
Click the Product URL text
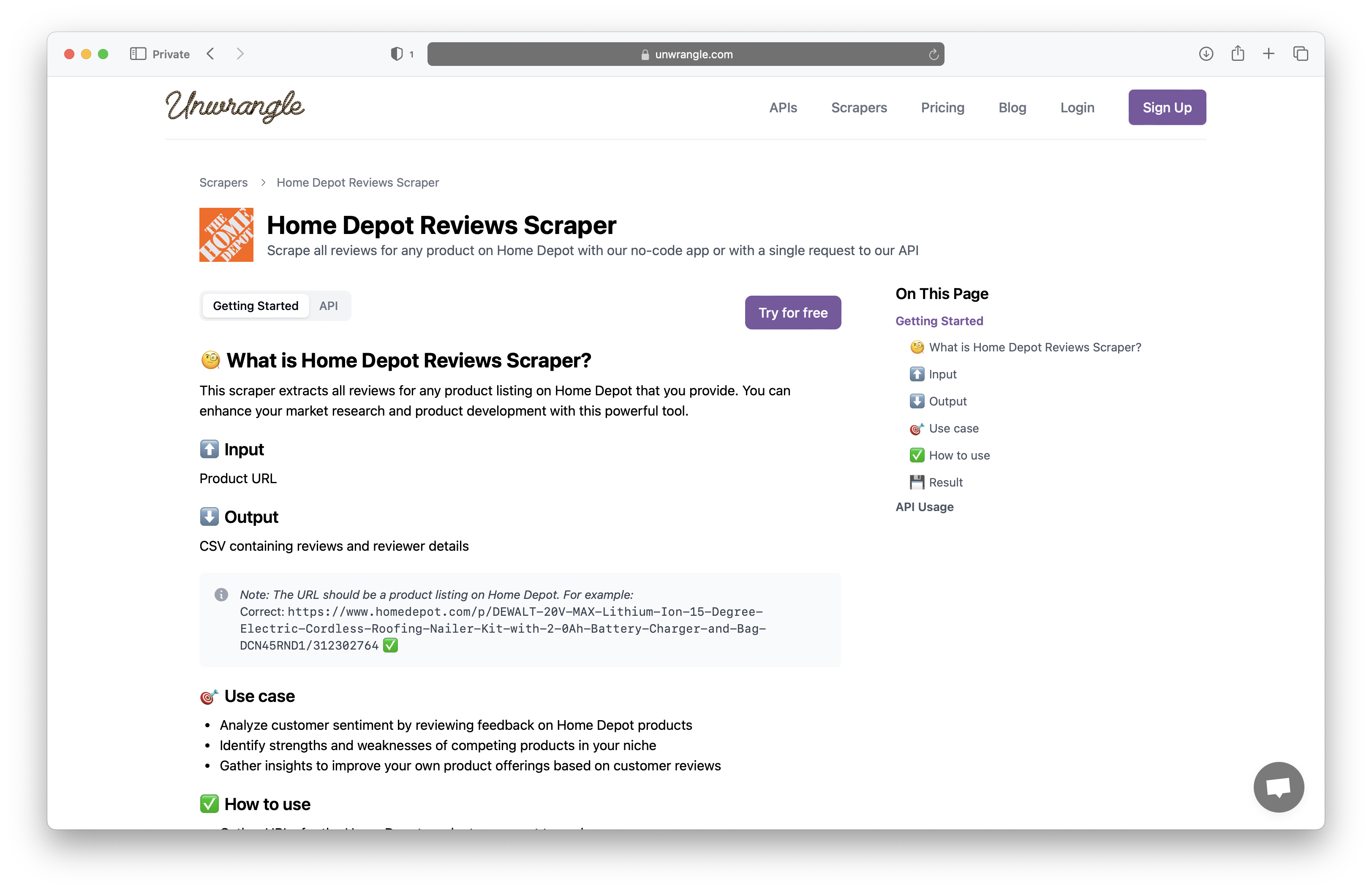point(238,479)
